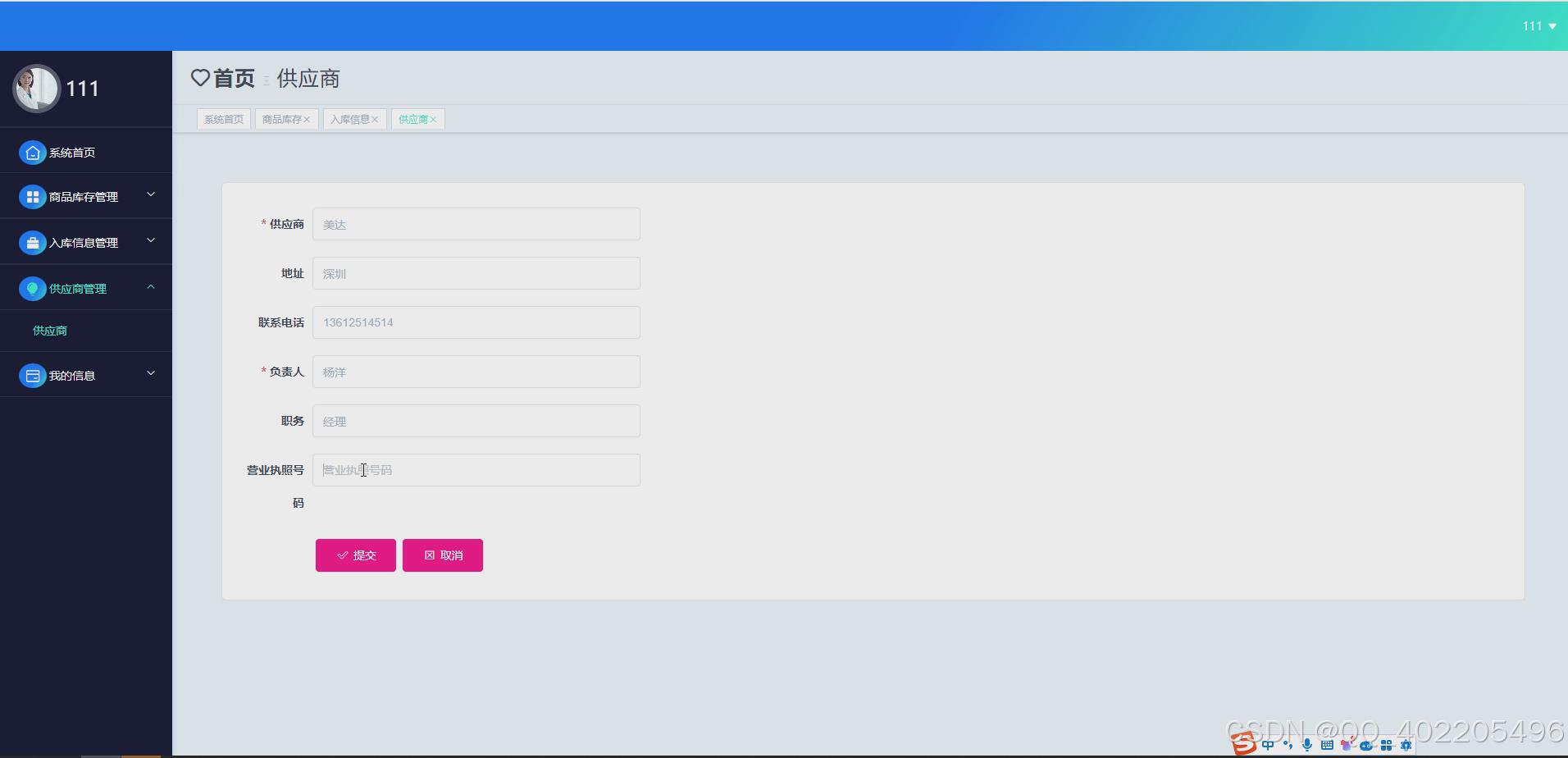
Task: Click the user avatar in the sidebar
Action: (x=36, y=89)
